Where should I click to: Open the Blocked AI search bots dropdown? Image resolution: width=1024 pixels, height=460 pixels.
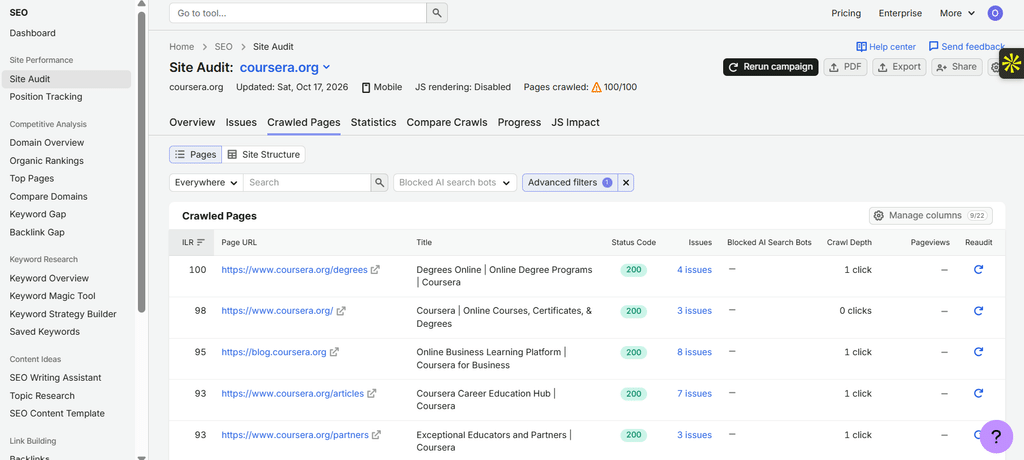point(455,182)
